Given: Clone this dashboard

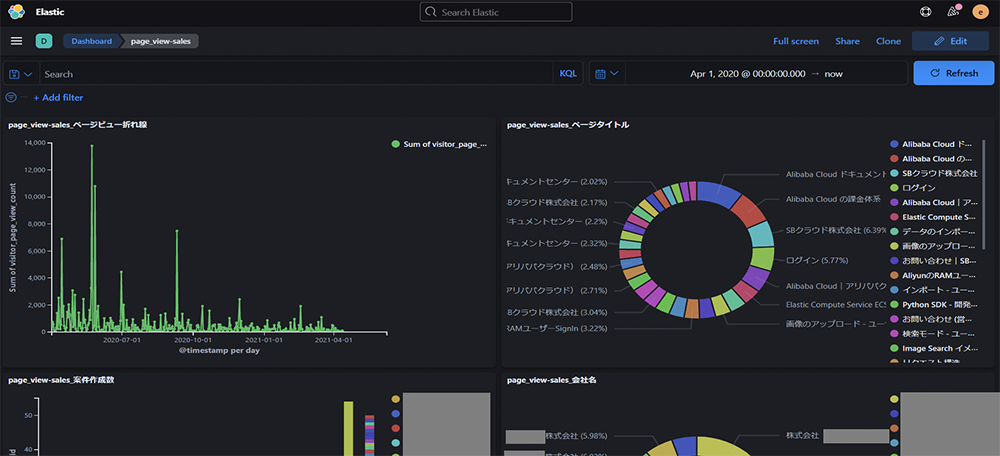Looking at the screenshot, I should [x=888, y=41].
